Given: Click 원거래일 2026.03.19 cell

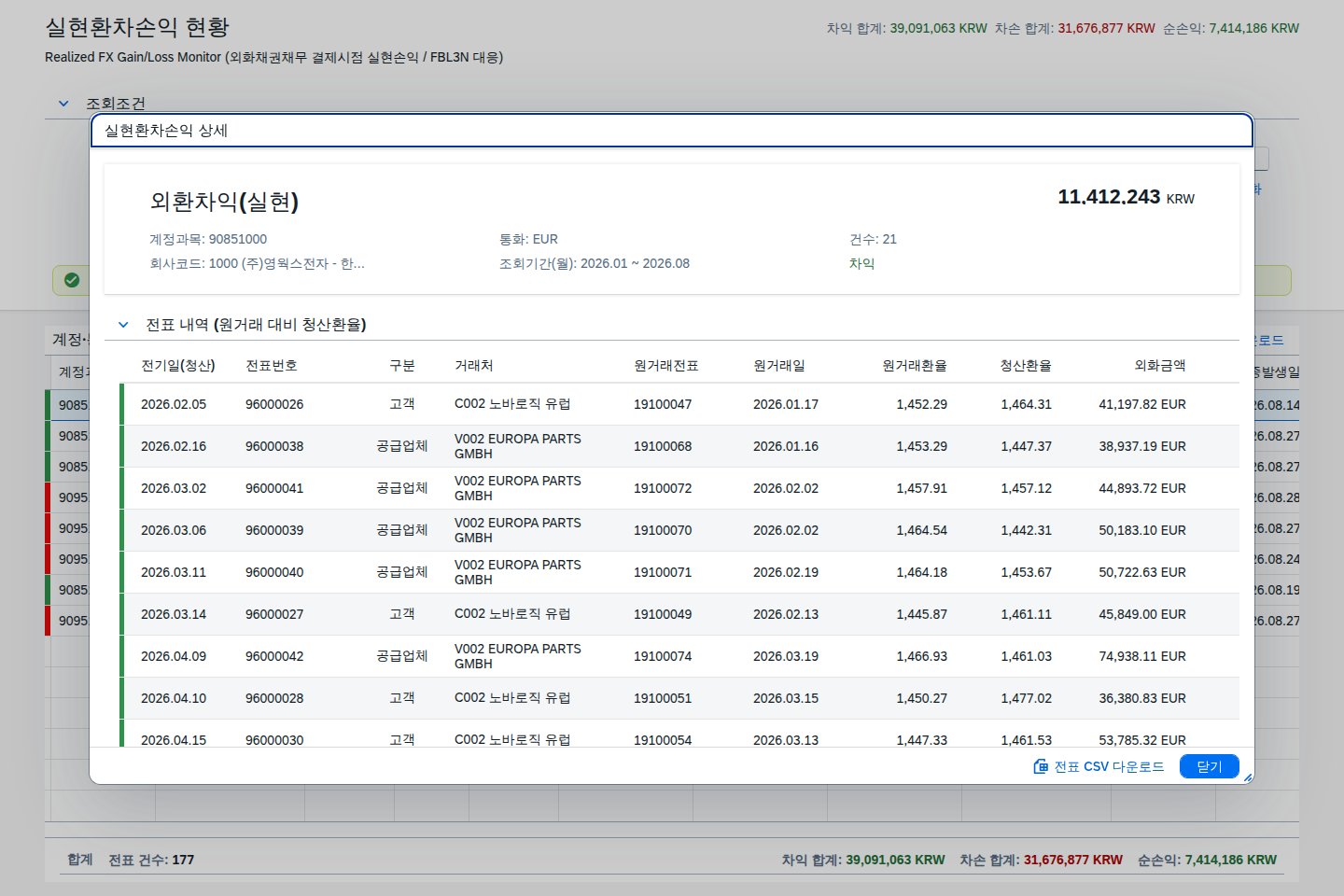Looking at the screenshot, I should [786, 656].
